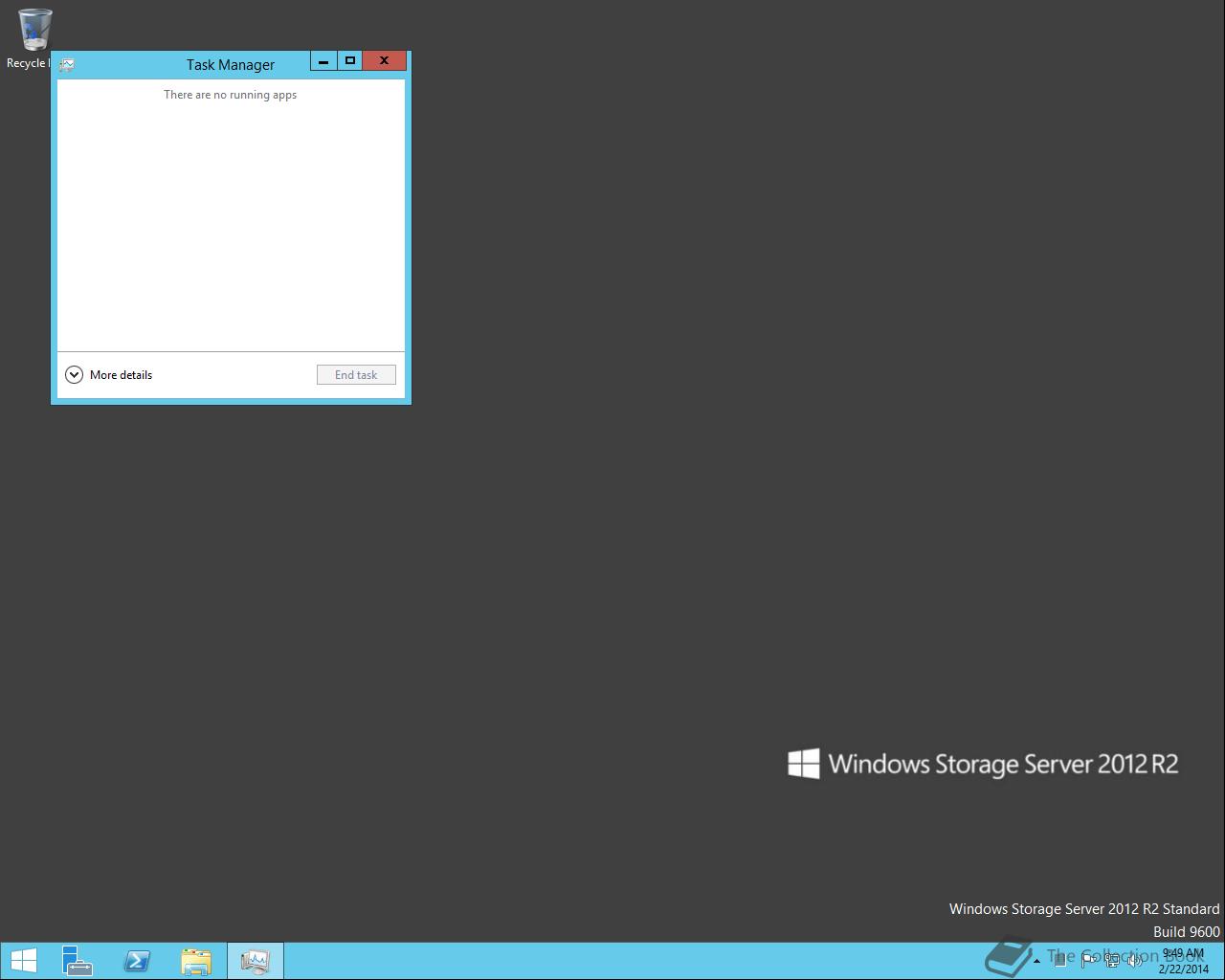Click the tray icon next to the flag

pos(1060,961)
